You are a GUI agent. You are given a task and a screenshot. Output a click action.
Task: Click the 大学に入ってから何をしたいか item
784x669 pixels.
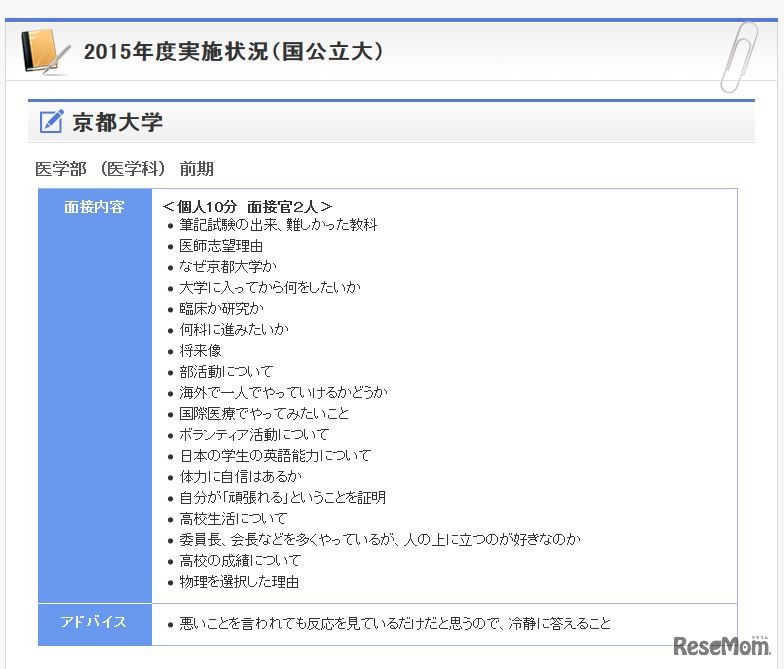click(x=270, y=288)
